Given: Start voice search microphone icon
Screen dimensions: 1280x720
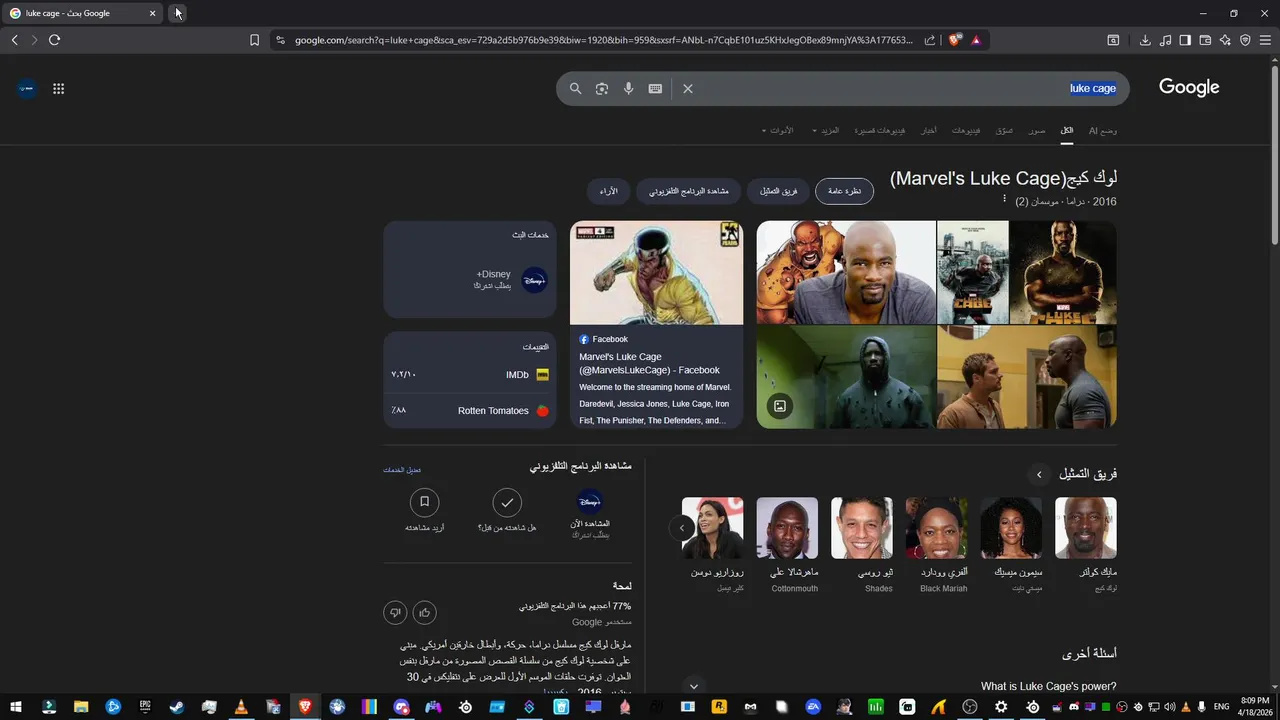Looking at the screenshot, I should (628, 88).
